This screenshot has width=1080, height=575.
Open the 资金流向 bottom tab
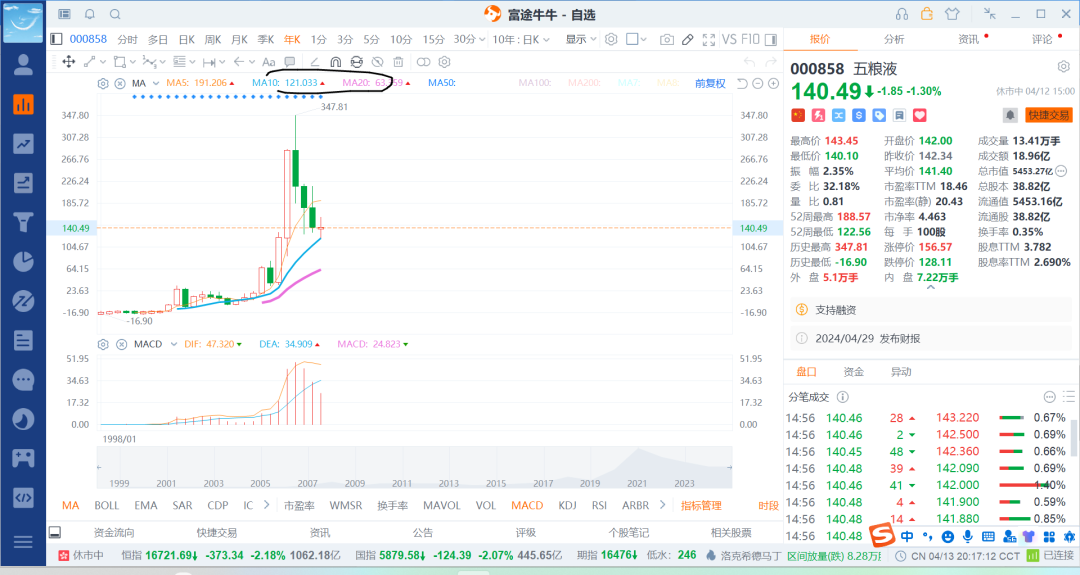click(114, 533)
